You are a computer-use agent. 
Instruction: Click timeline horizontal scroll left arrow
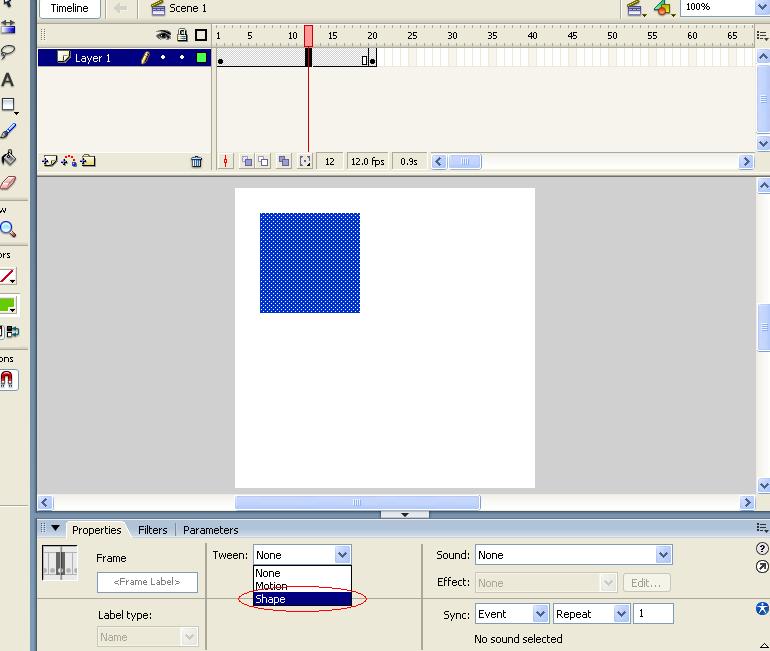pos(439,162)
